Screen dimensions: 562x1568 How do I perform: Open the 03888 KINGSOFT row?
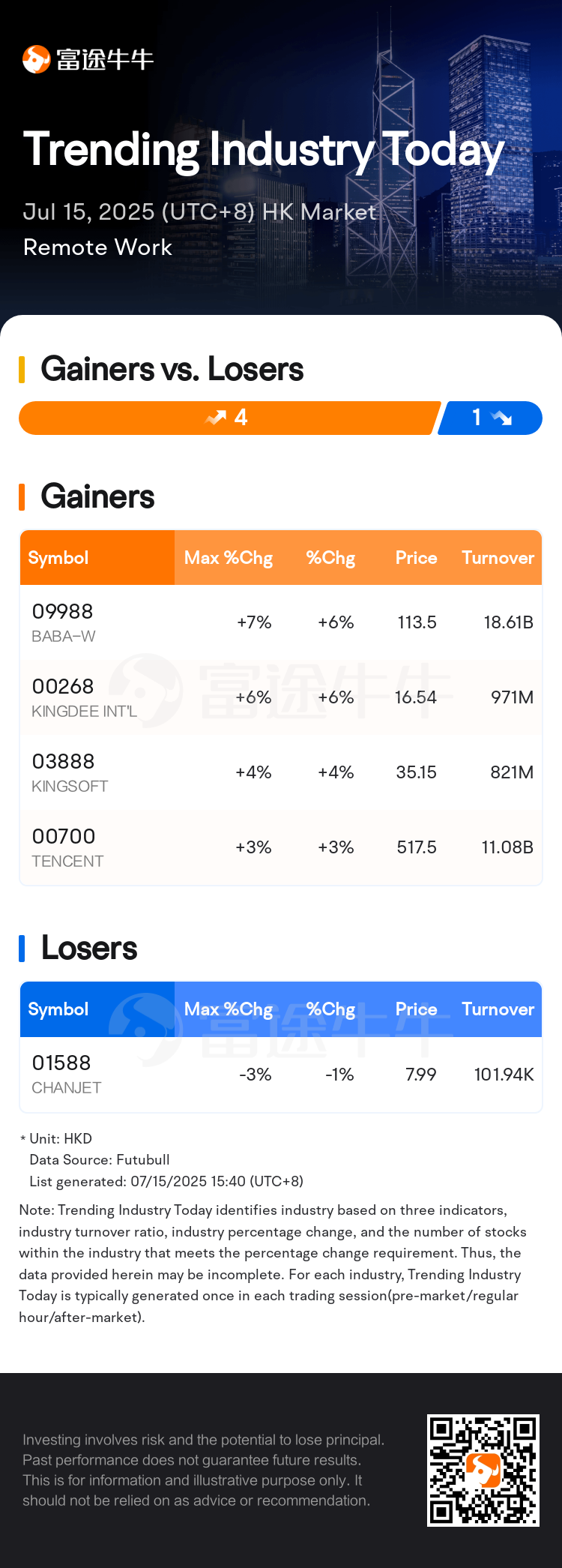click(281, 772)
